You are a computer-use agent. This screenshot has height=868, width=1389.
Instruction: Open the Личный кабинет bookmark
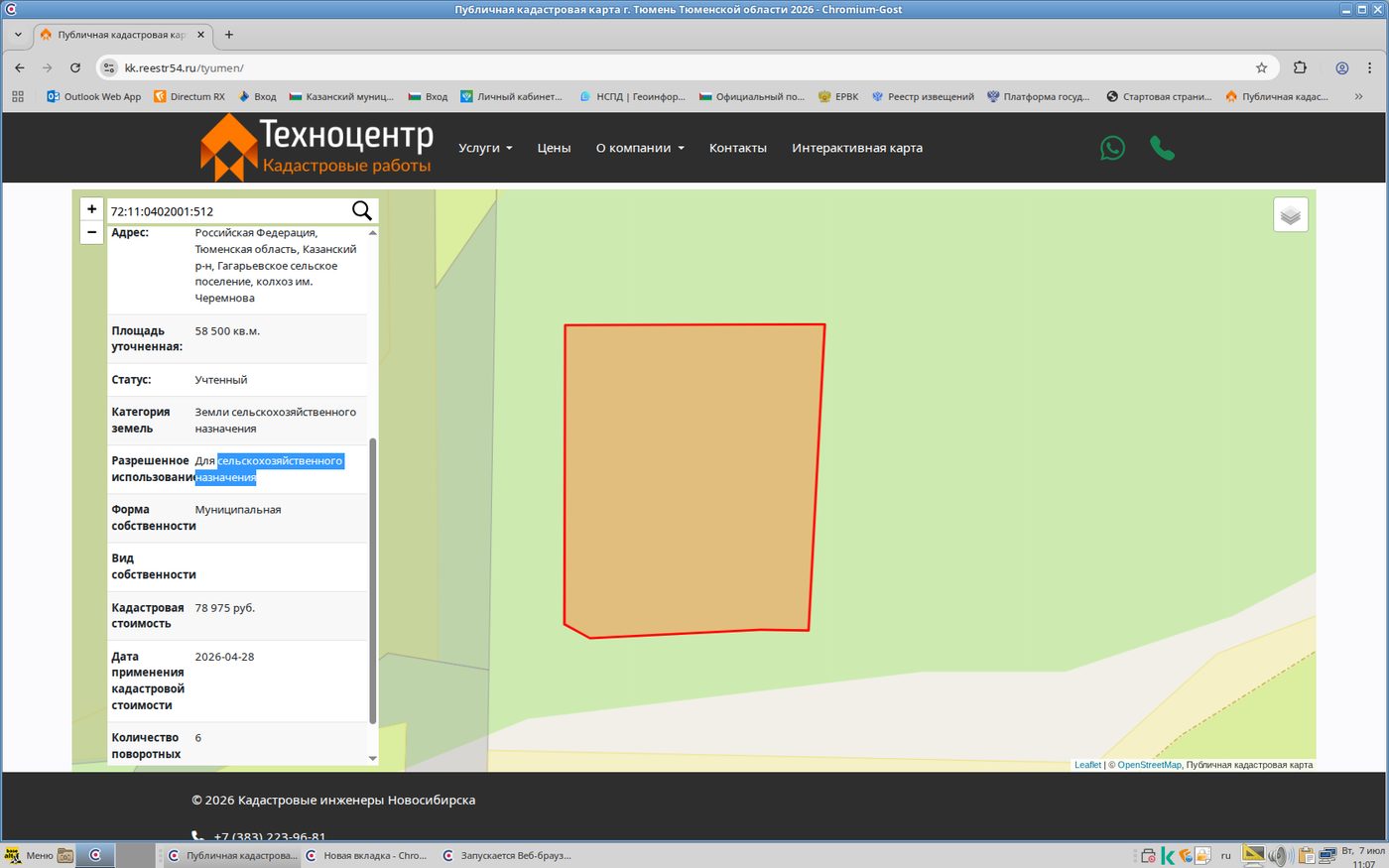tap(511, 96)
